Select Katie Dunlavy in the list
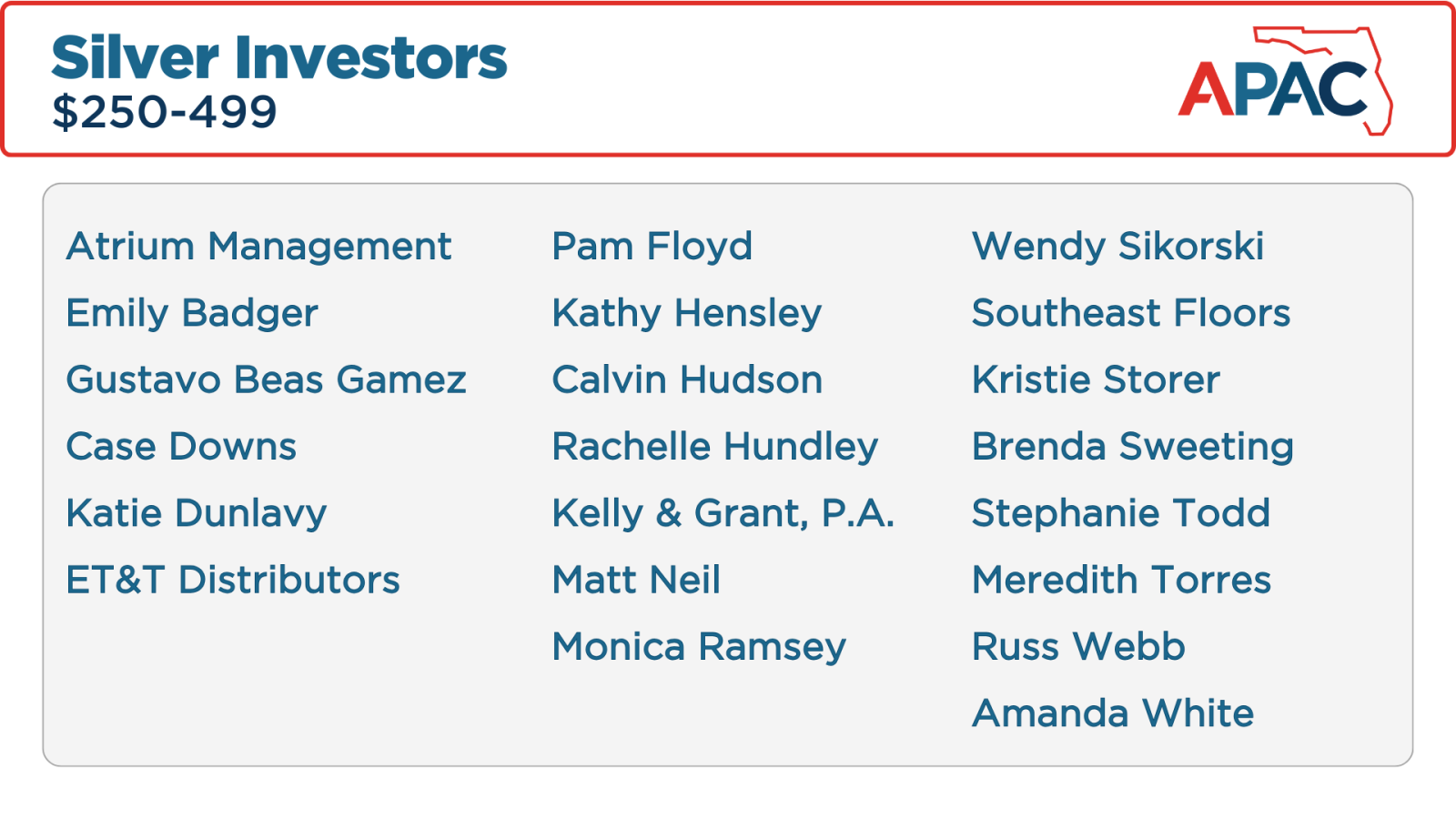Screen dimensions: 1456x819 tap(197, 513)
